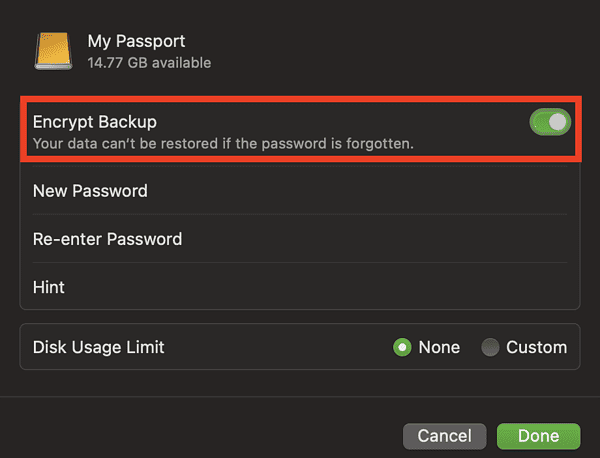Click the forgotten password warning text

click(223, 144)
